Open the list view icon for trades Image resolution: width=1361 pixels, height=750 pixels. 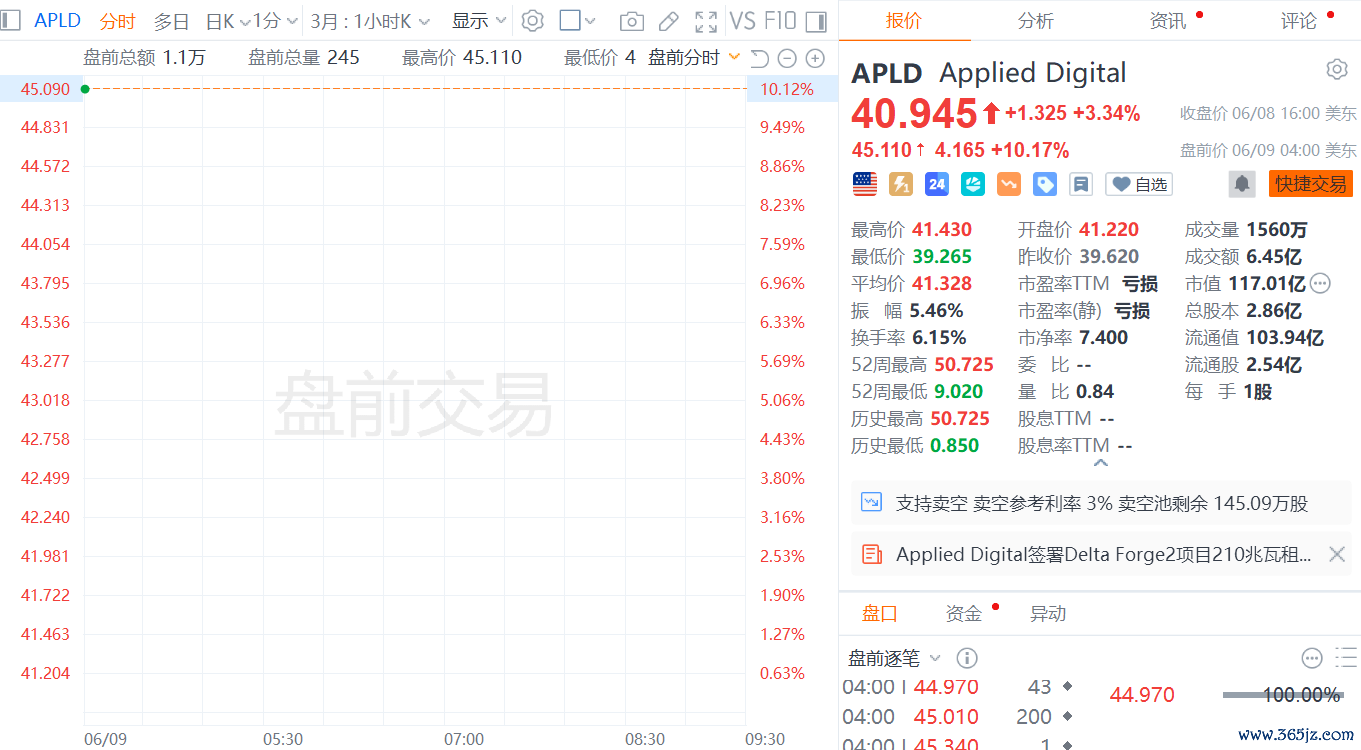tap(1346, 658)
